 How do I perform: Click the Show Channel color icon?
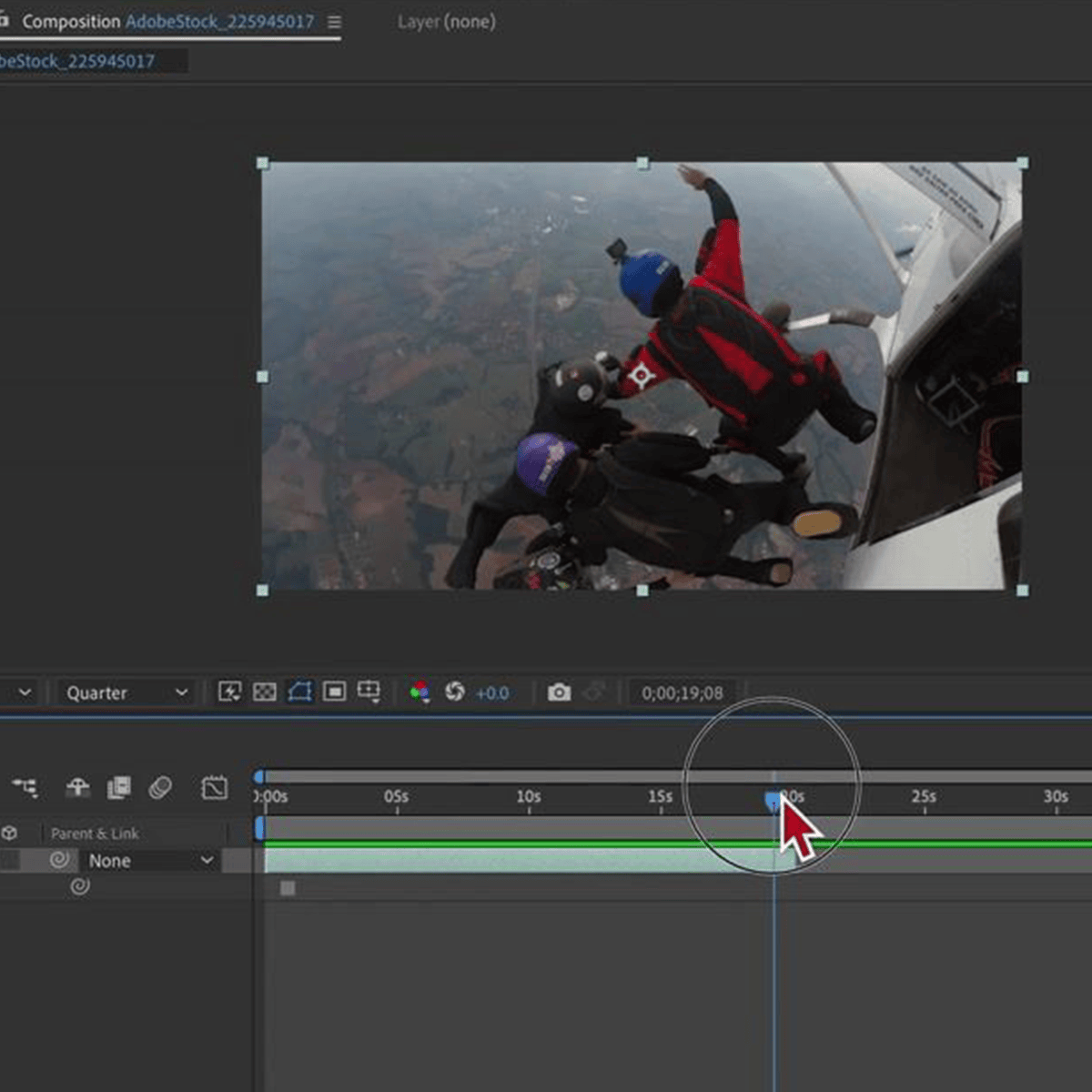(x=420, y=693)
